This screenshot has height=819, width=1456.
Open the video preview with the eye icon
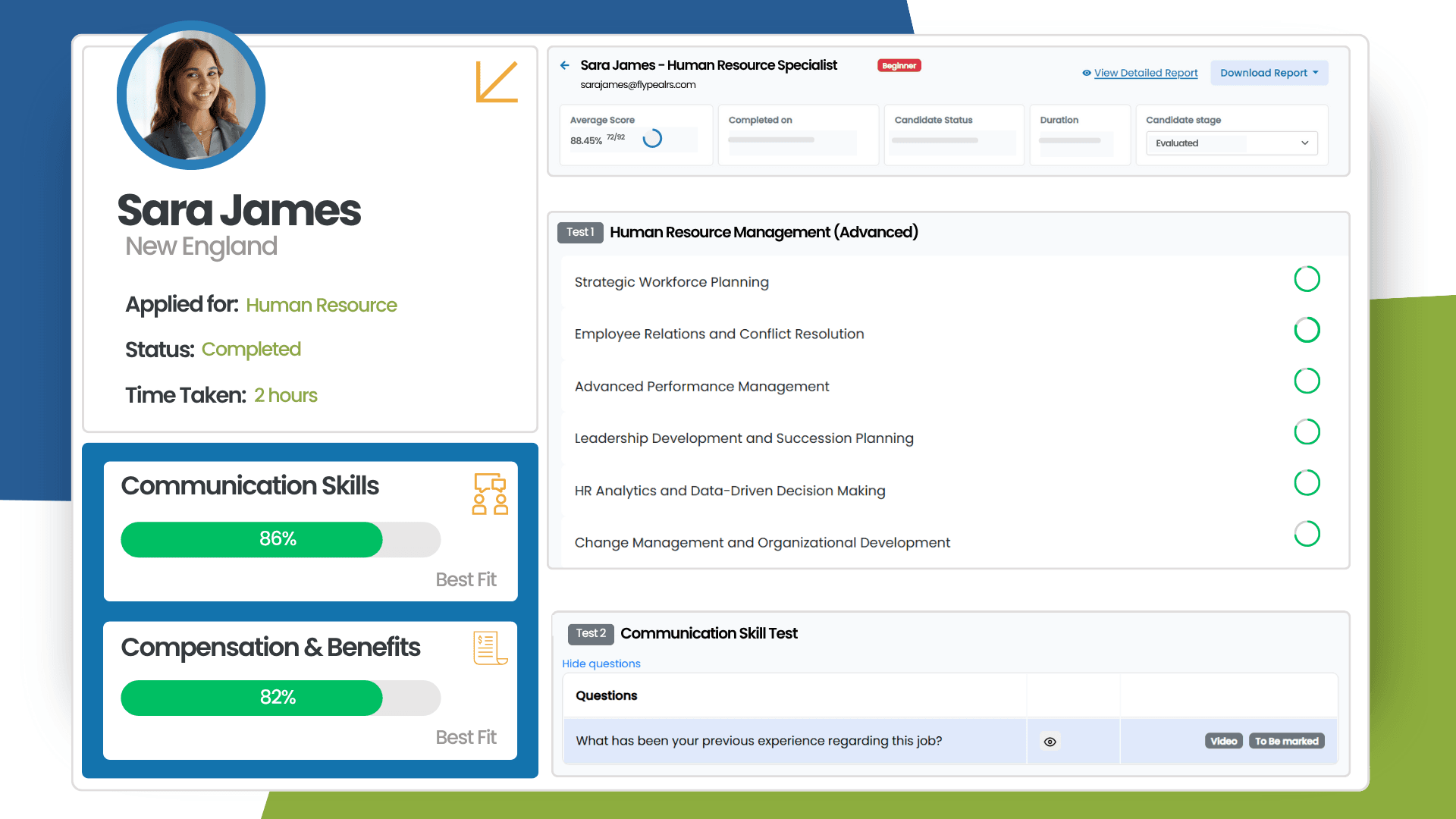[1050, 741]
